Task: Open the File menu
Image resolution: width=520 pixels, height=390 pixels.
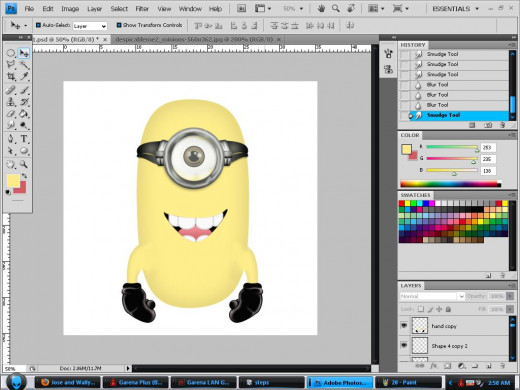Action: [29, 9]
